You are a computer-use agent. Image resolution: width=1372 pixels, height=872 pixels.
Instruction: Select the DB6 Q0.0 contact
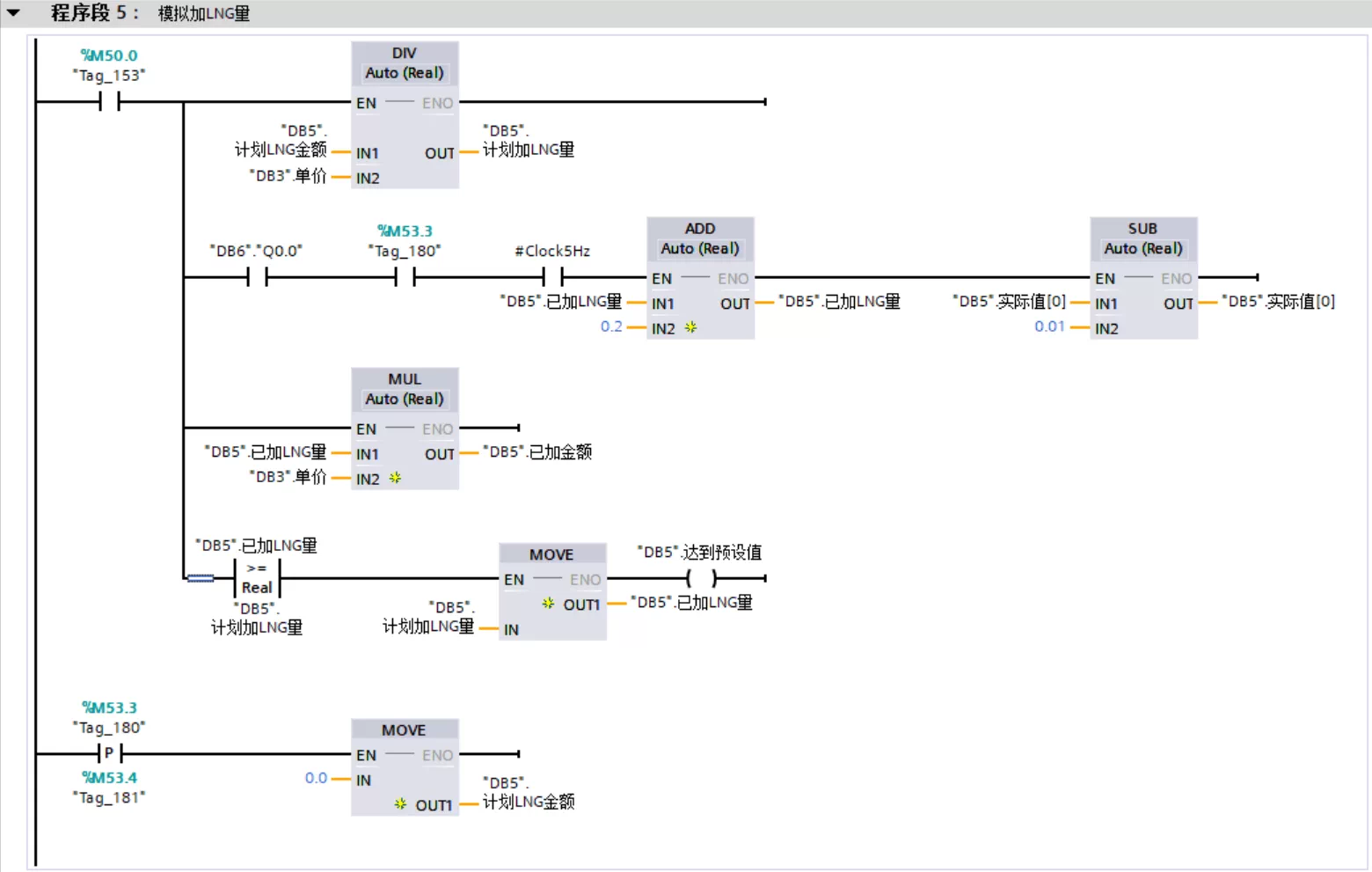coord(258,278)
